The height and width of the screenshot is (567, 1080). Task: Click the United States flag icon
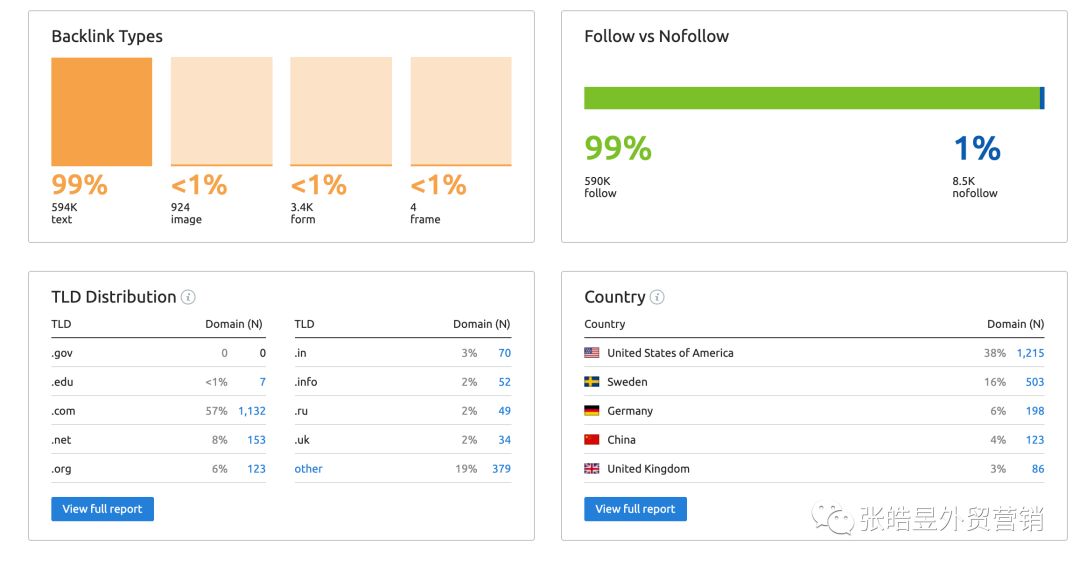(592, 353)
